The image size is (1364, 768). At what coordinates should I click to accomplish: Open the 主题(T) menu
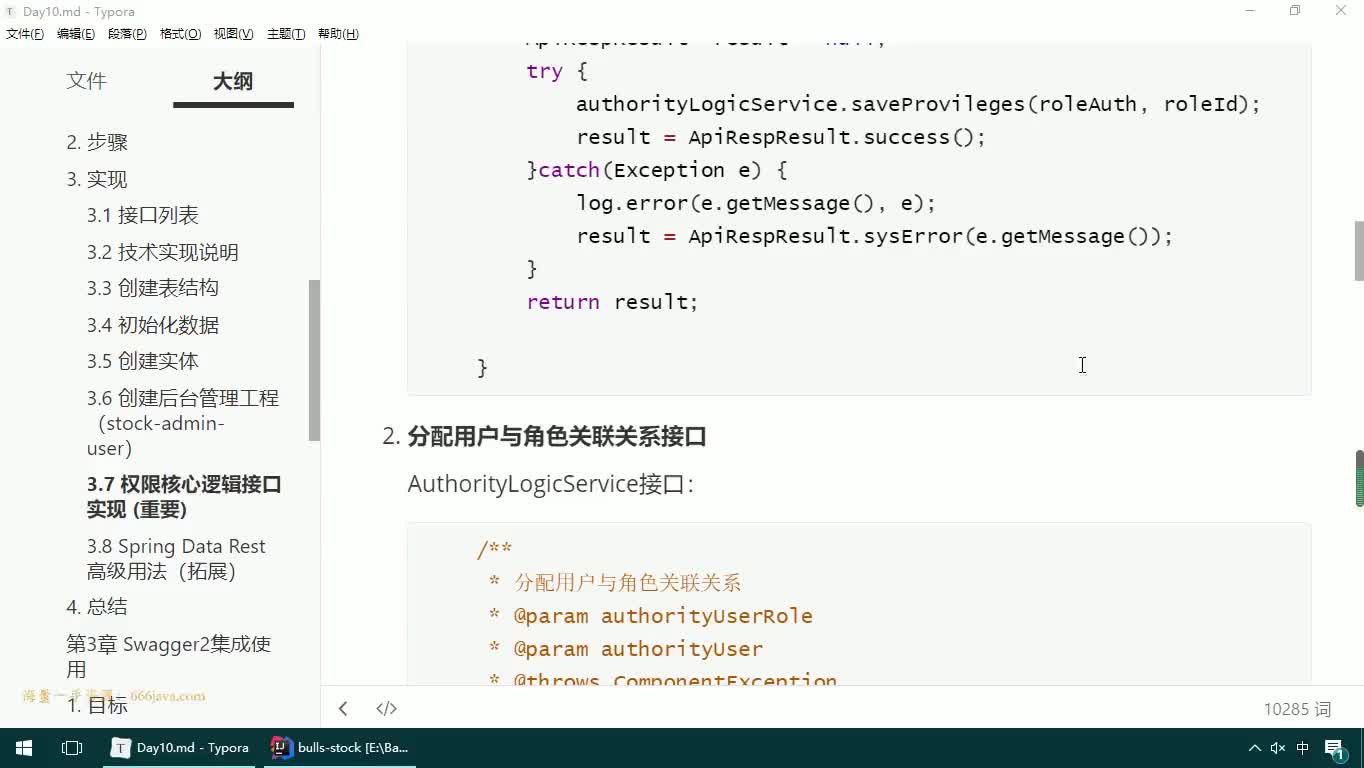tap(286, 34)
